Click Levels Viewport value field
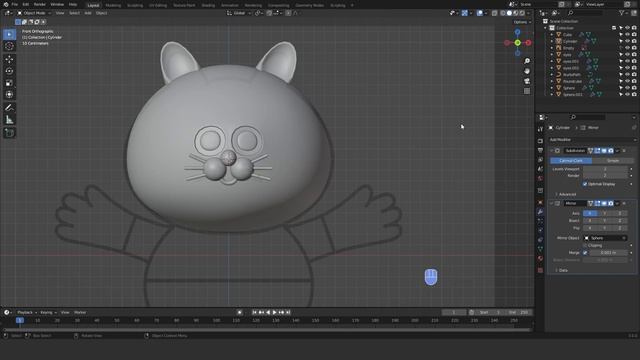Screen dimensions: 640x360 point(605,169)
